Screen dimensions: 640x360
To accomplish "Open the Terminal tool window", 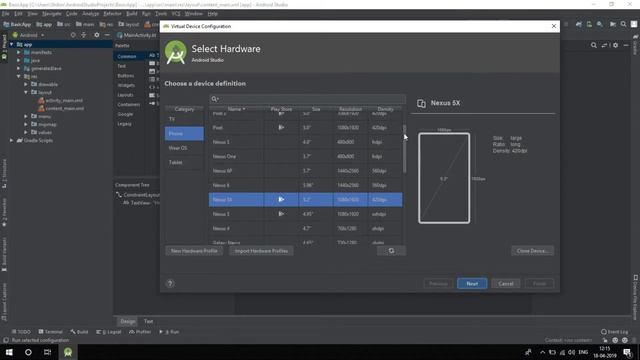I will [x=50, y=332].
